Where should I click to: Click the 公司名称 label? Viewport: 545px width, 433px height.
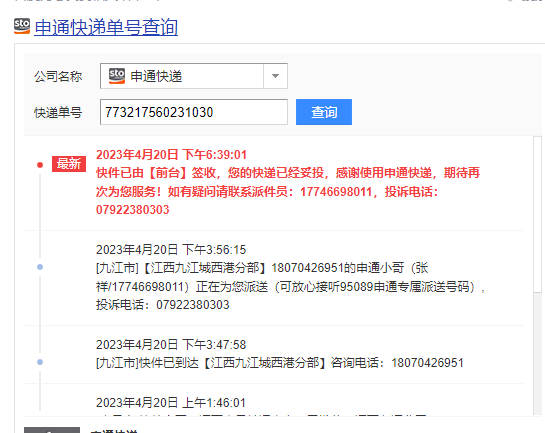point(58,76)
